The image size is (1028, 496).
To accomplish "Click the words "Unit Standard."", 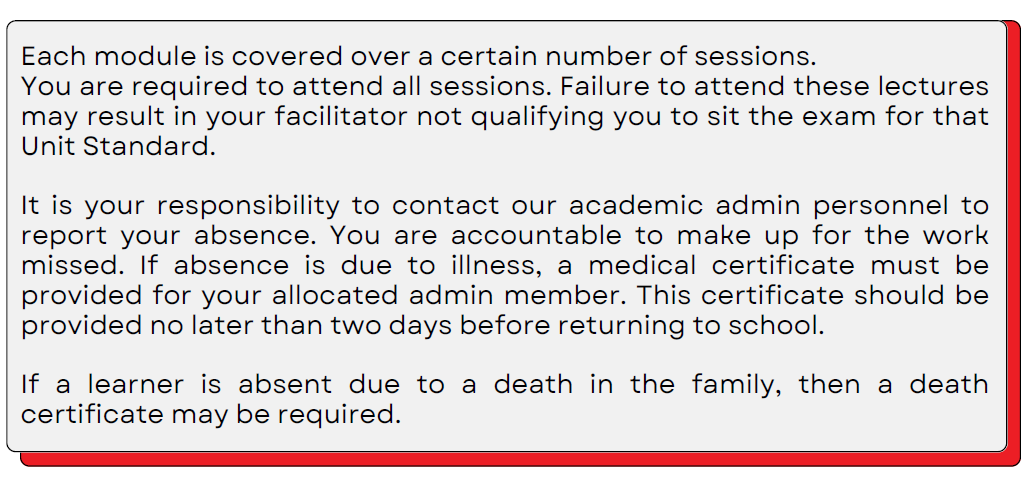I will tap(118, 146).
